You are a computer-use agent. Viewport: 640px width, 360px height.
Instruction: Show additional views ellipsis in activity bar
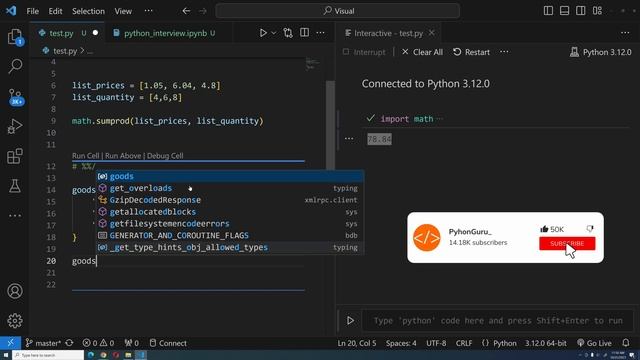click(x=15, y=216)
